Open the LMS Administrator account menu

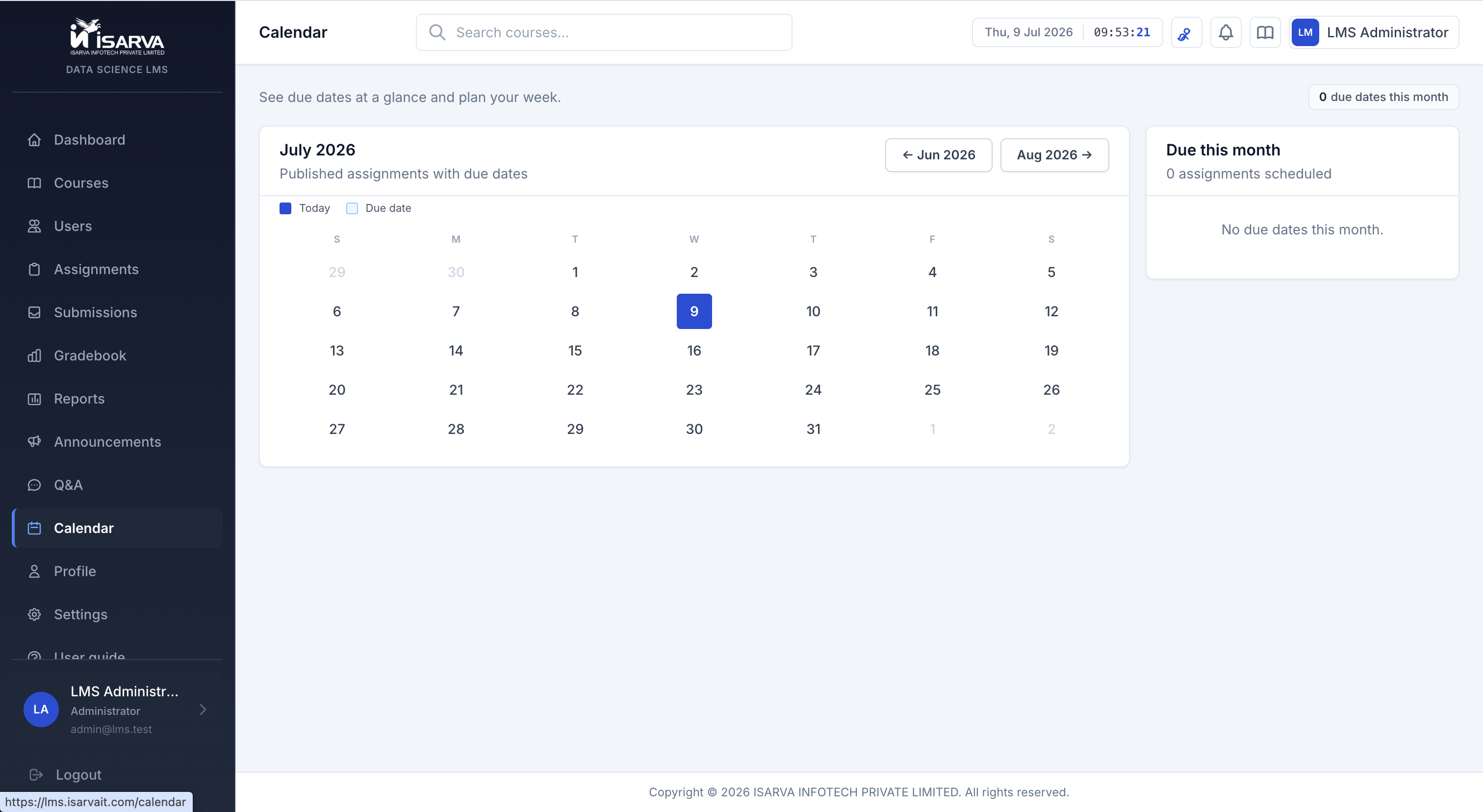pos(1373,33)
